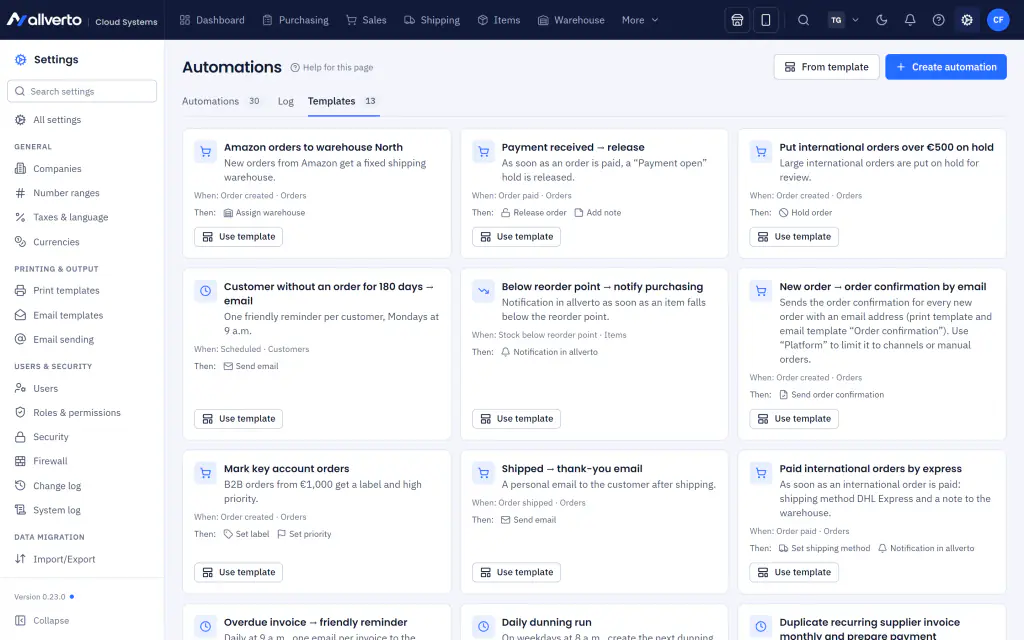The height and width of the screenshot is (640, 1024).
Task: Toggle dark mode moon icon
Action: coord(882,20)
